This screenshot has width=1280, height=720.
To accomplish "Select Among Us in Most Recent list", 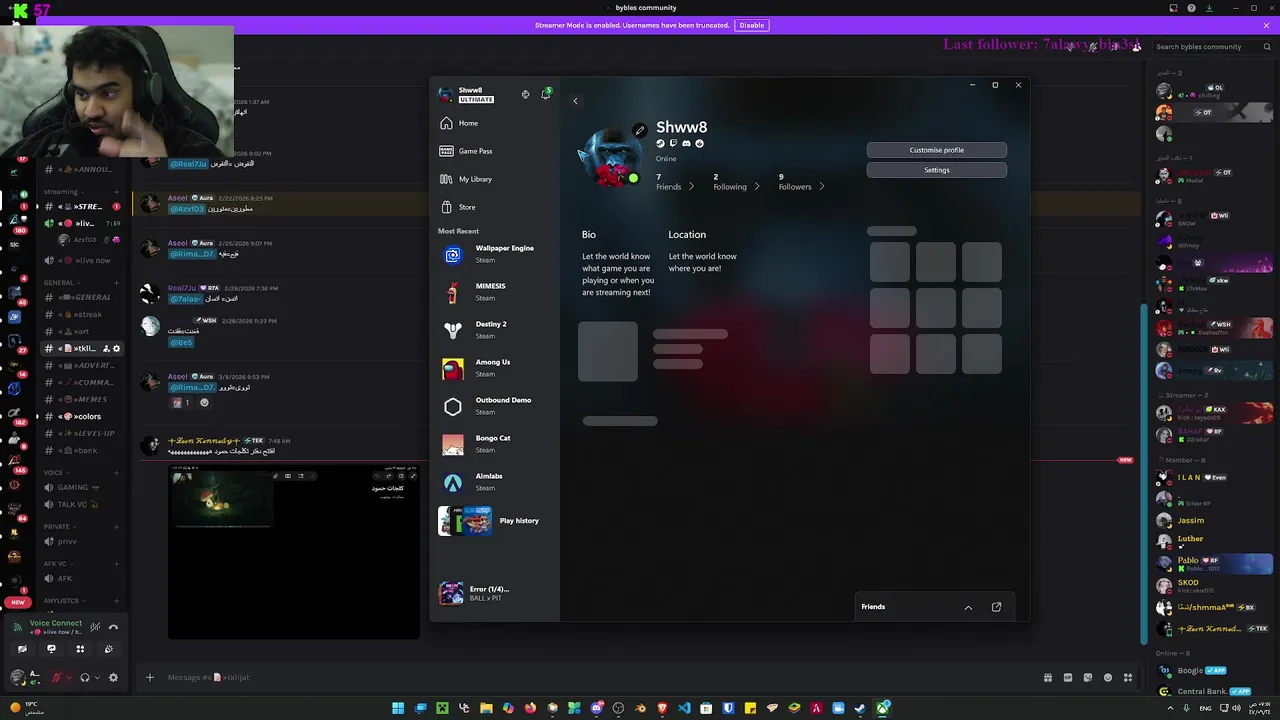I will [x=494, y=368].
